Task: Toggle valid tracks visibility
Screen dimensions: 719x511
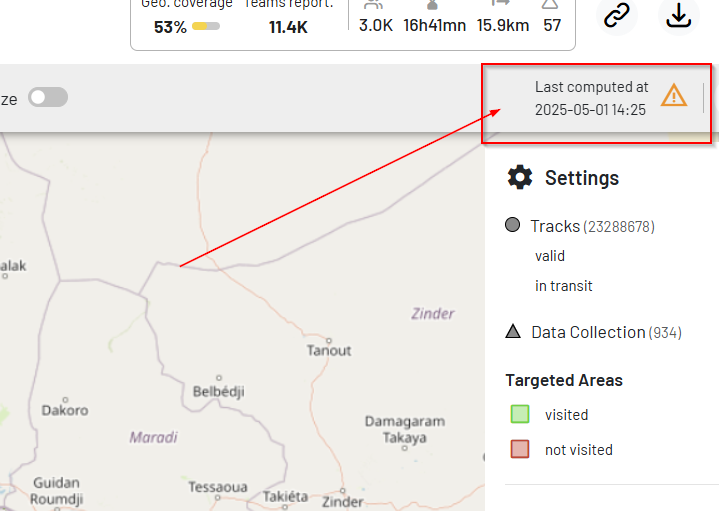Action: 549,256
